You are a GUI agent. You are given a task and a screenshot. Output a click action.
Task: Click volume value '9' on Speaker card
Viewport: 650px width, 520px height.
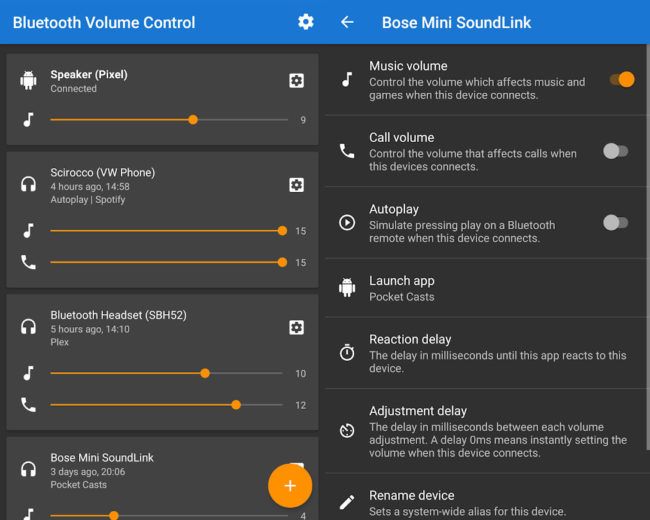point(303,120)
